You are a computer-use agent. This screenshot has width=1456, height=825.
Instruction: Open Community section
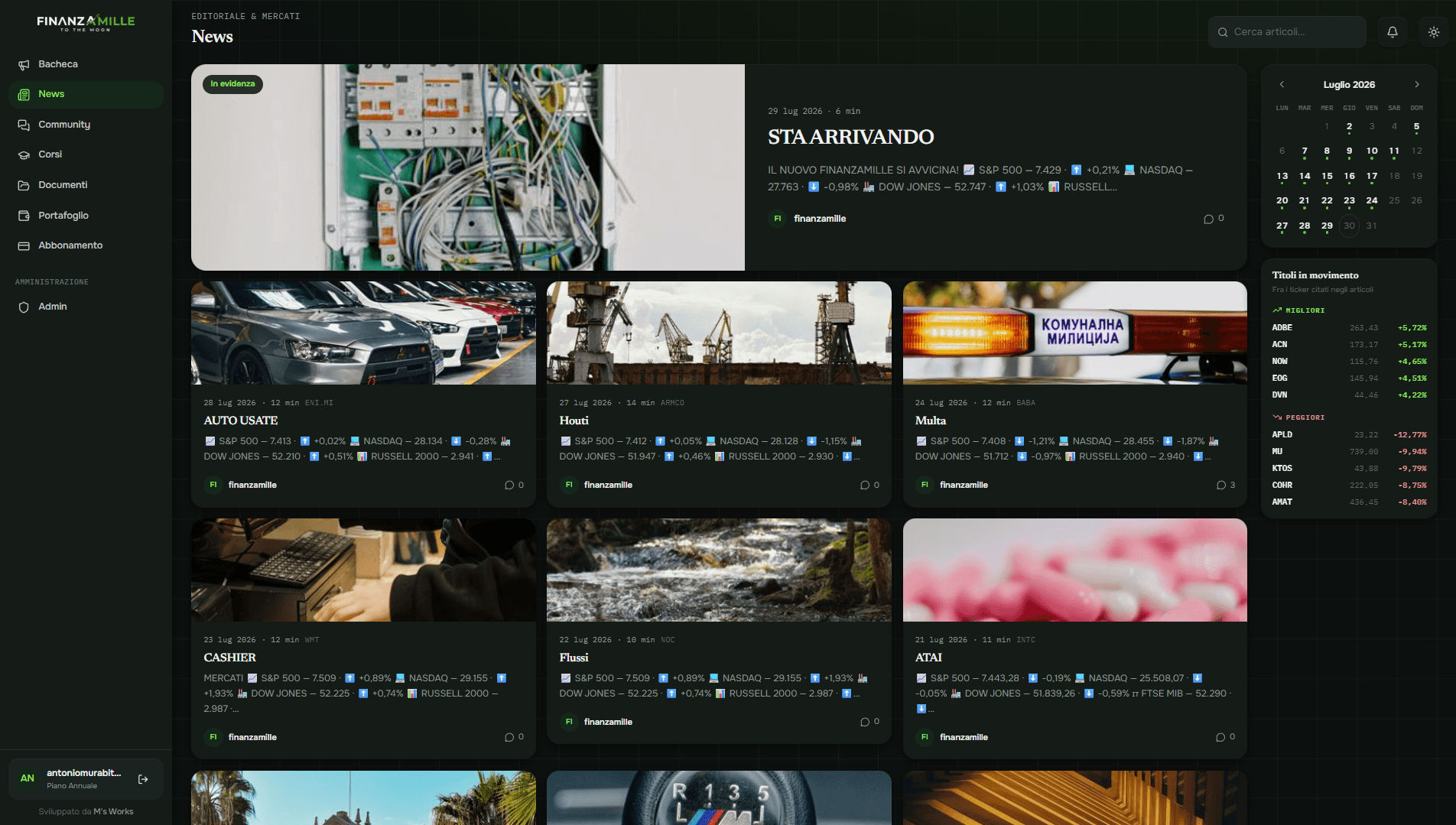coord(86,125)
